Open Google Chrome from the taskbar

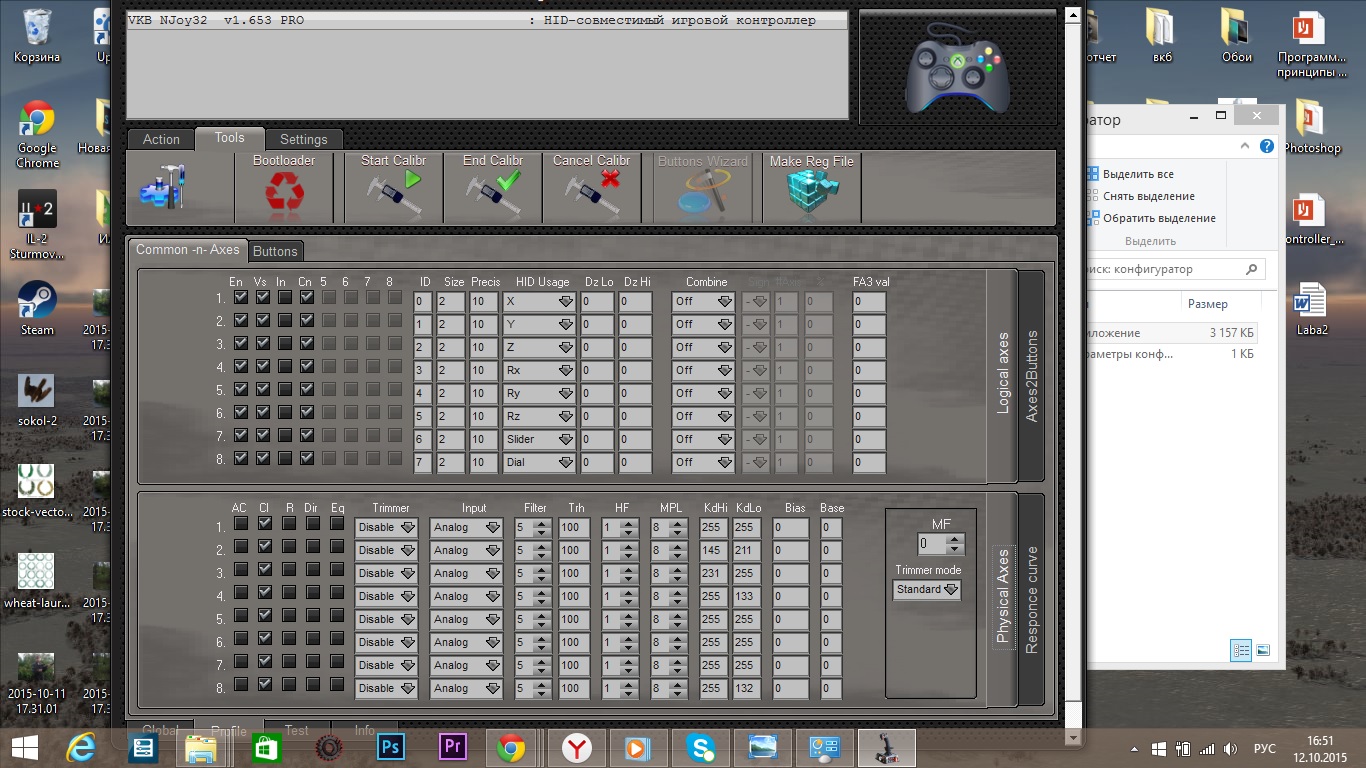[512, 748]
